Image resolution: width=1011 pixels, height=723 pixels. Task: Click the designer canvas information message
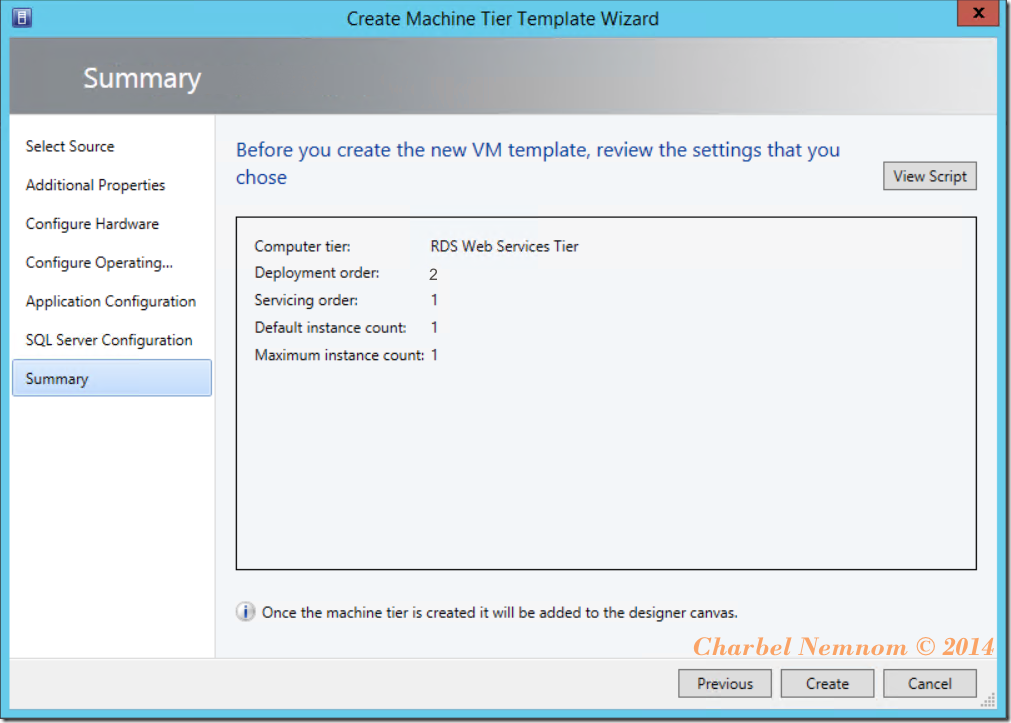pyautogui.click(x=500, y=612)
